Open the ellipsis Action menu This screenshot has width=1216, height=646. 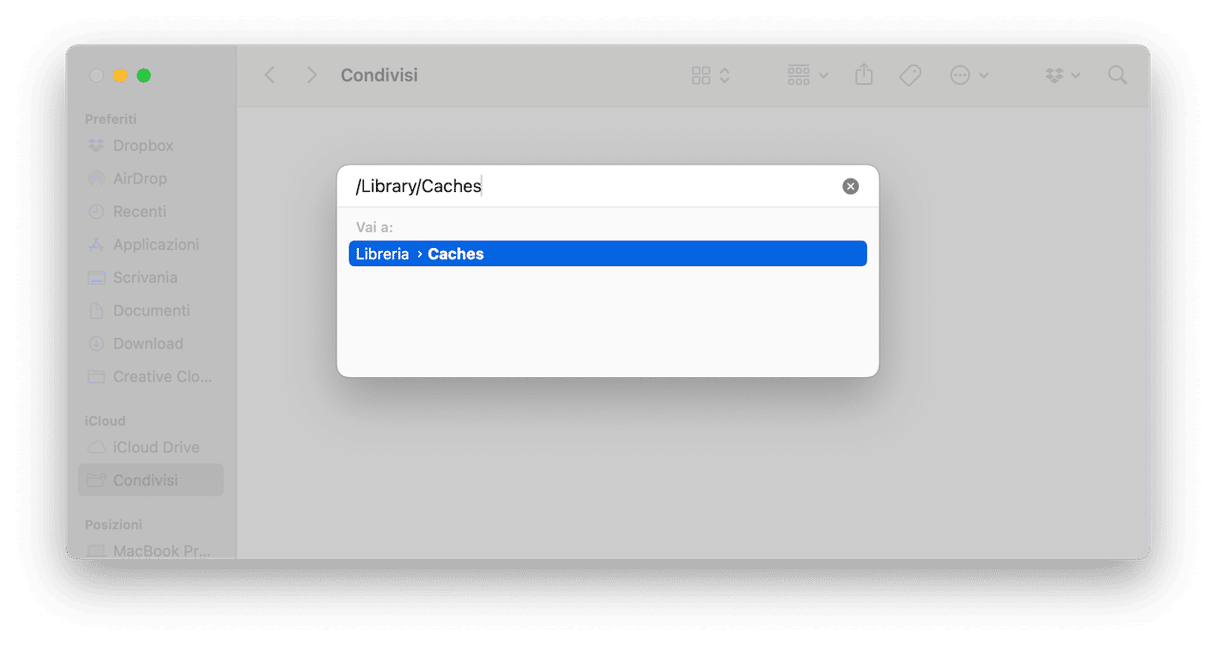(x=969, y=75)
